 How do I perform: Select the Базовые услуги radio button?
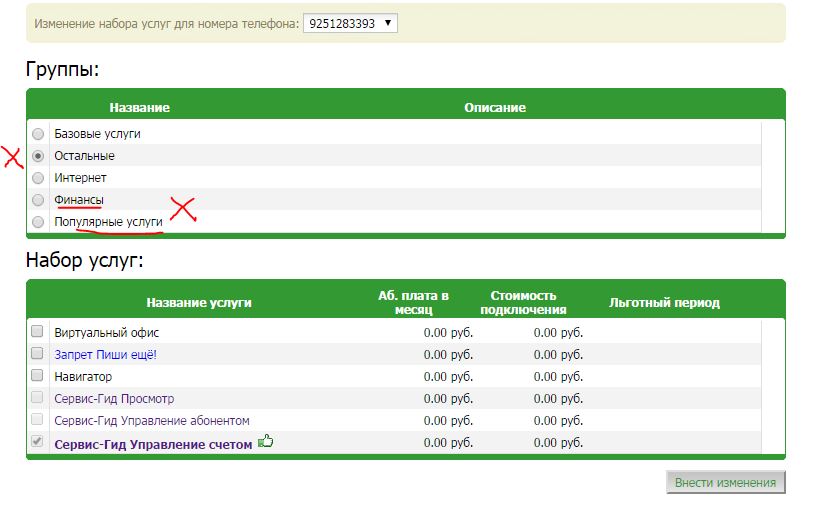click(x=38, y=134)
